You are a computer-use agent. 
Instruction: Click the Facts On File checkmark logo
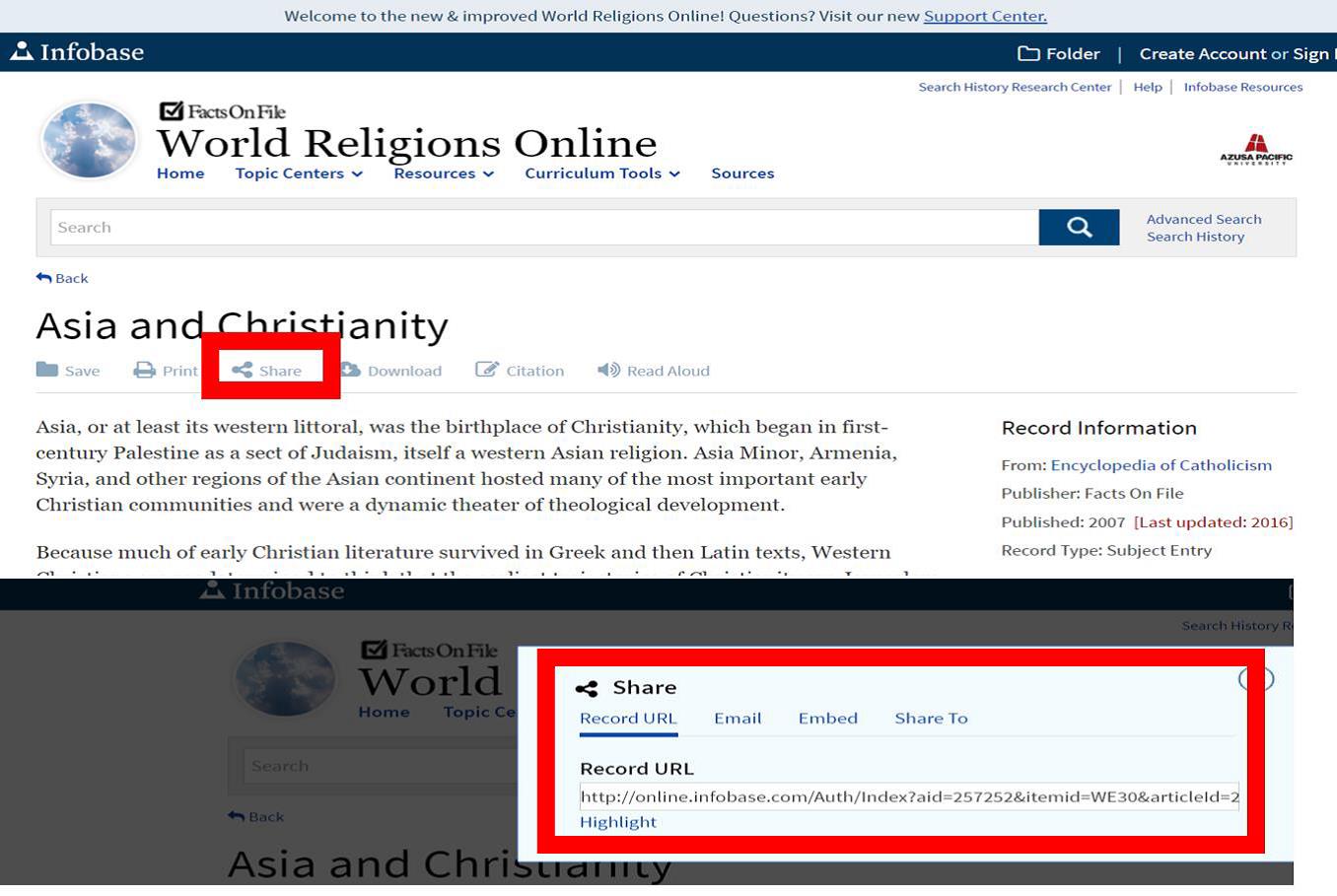pyautogui.click(x=222, y=111)
